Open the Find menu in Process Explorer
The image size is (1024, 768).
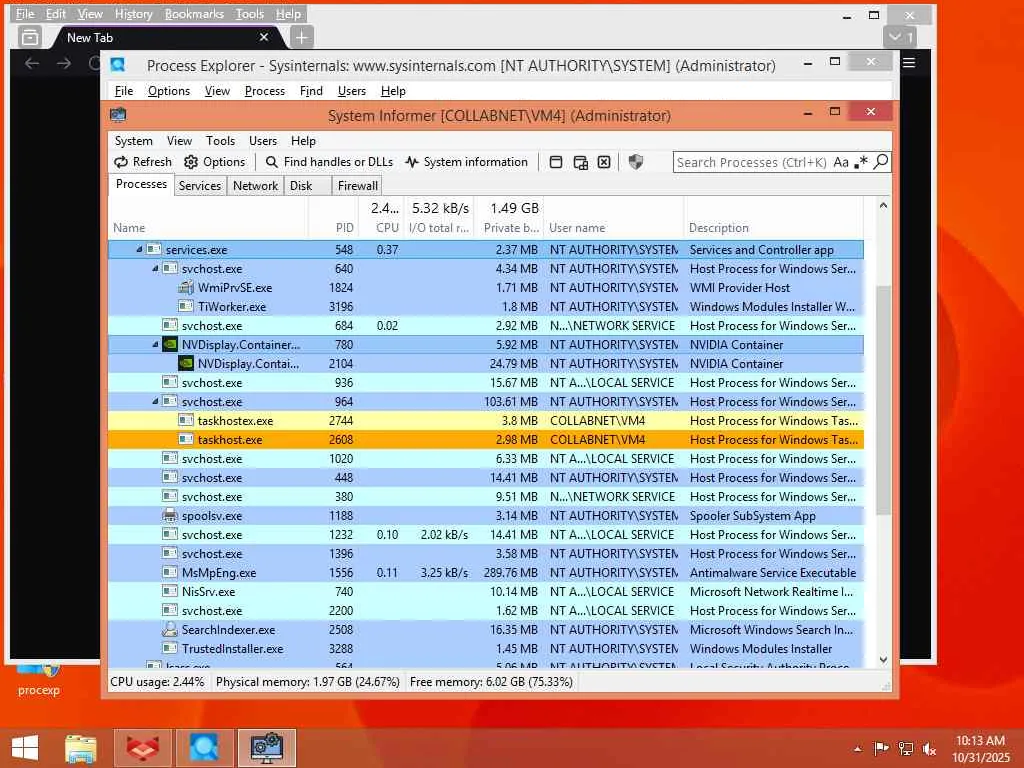tap(311, 91)
